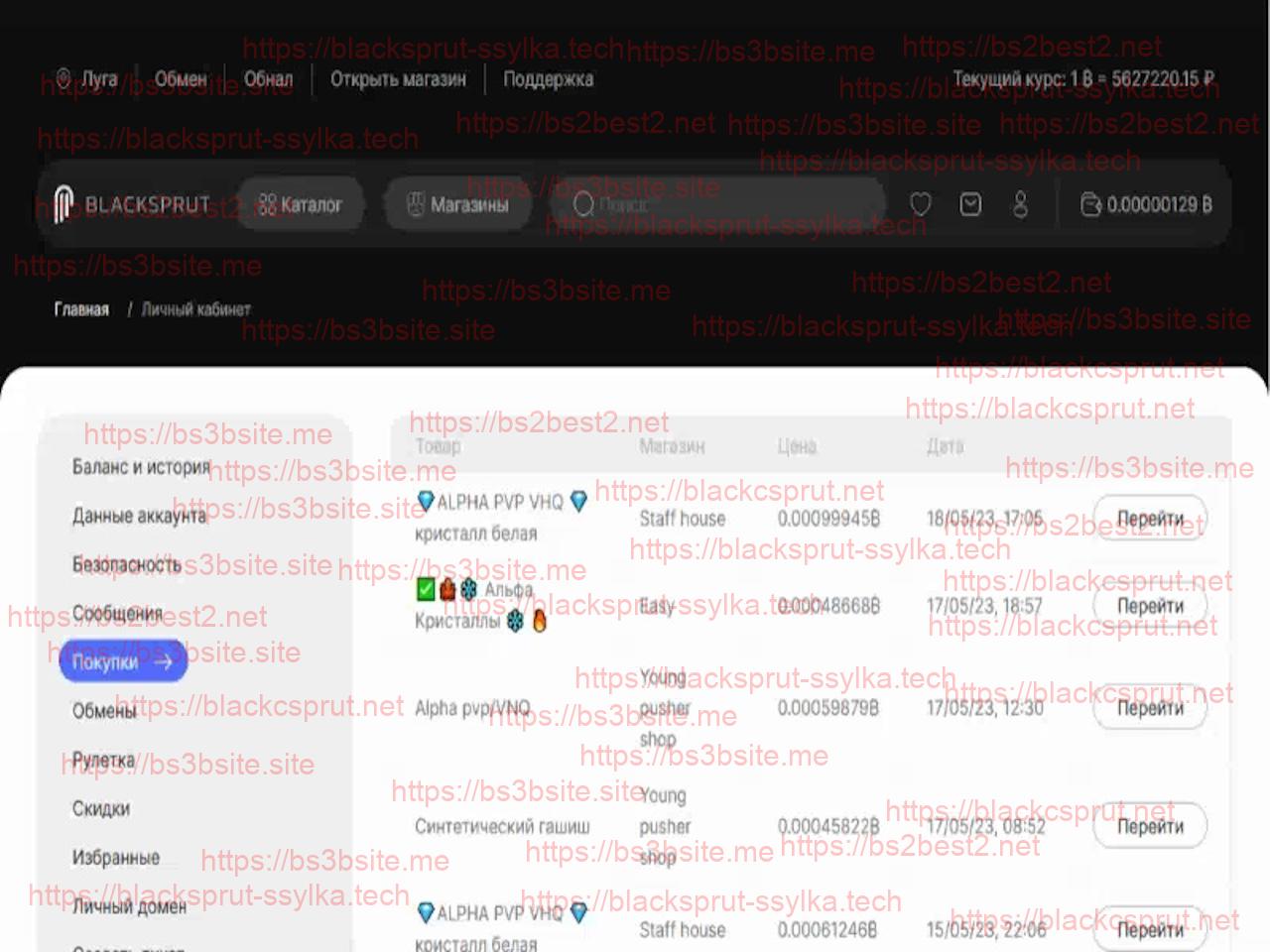
Task: Click Перейти for the 15/05/23 22:06 purchase
Action: (x=1150, y=929)
